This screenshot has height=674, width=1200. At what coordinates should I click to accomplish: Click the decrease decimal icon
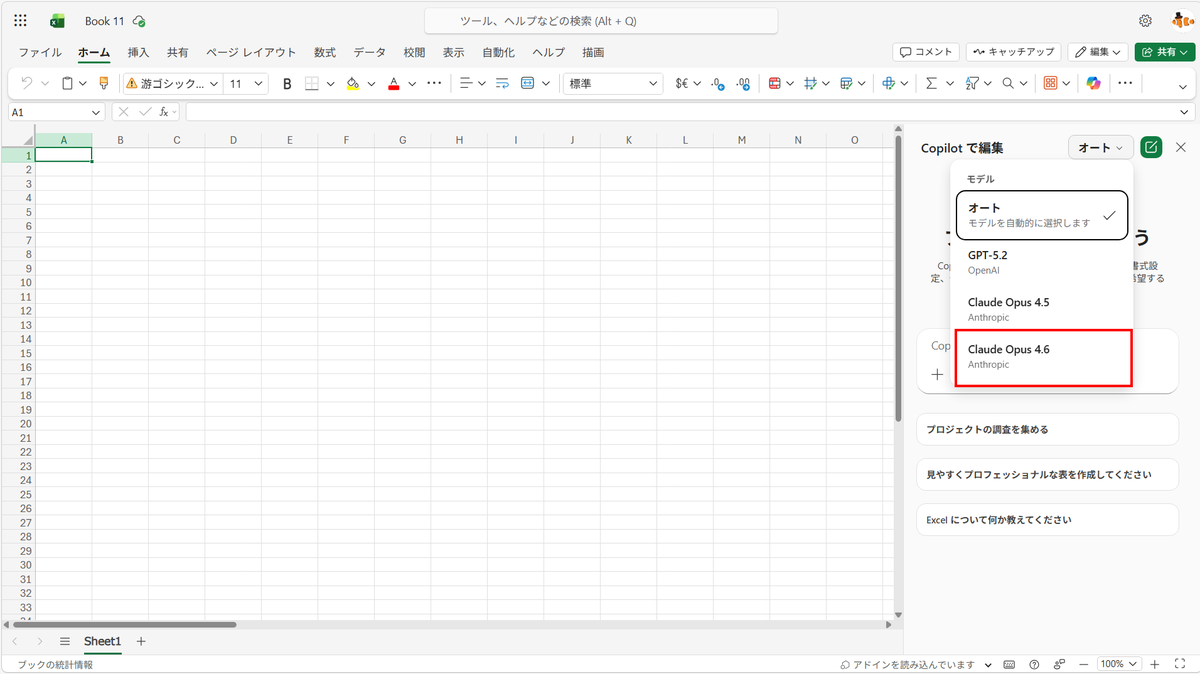click(x=743, y=84)
